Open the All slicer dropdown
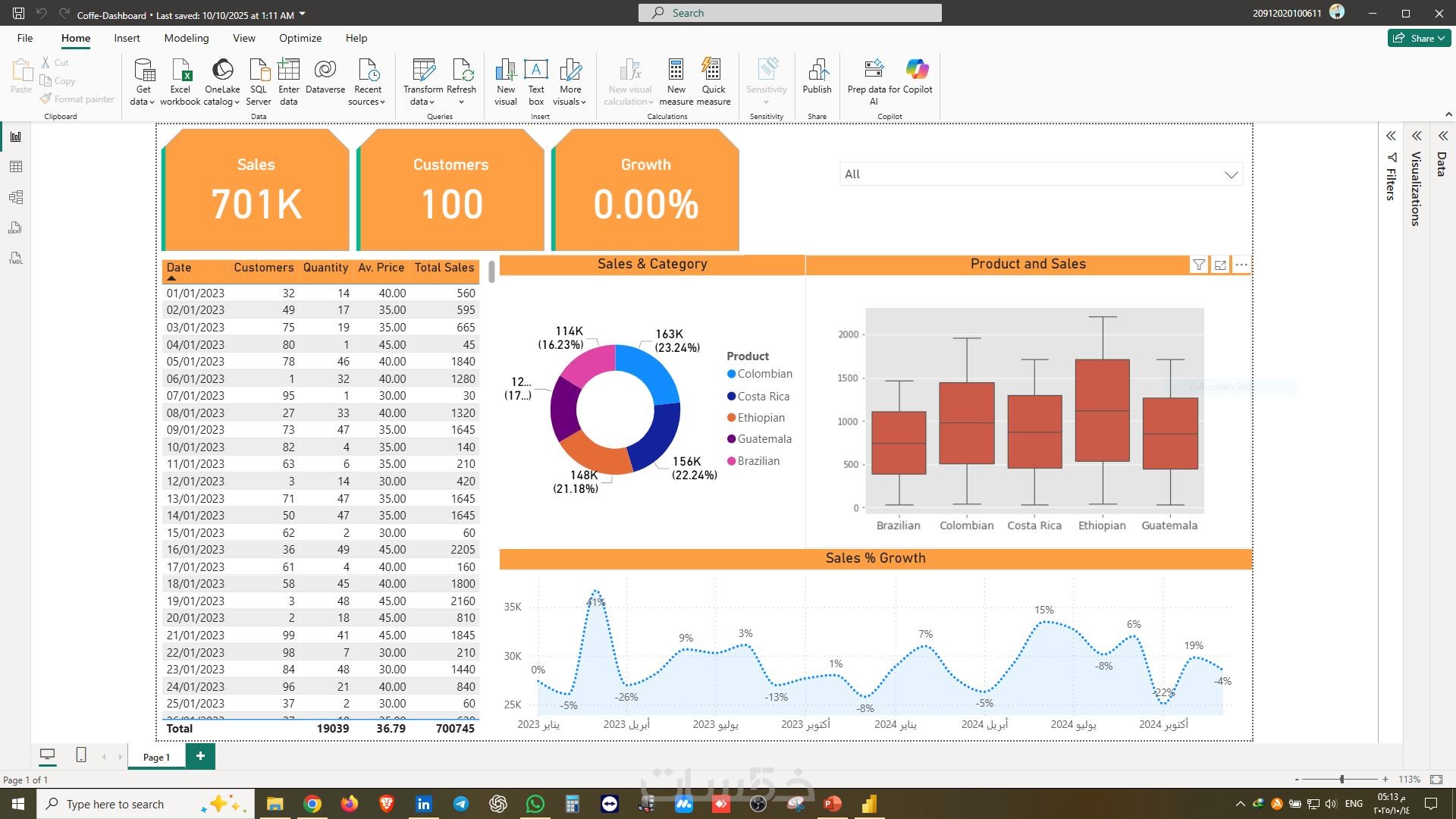The height and width of the screenshot is (819, 1456). [x=1231, y=175]
